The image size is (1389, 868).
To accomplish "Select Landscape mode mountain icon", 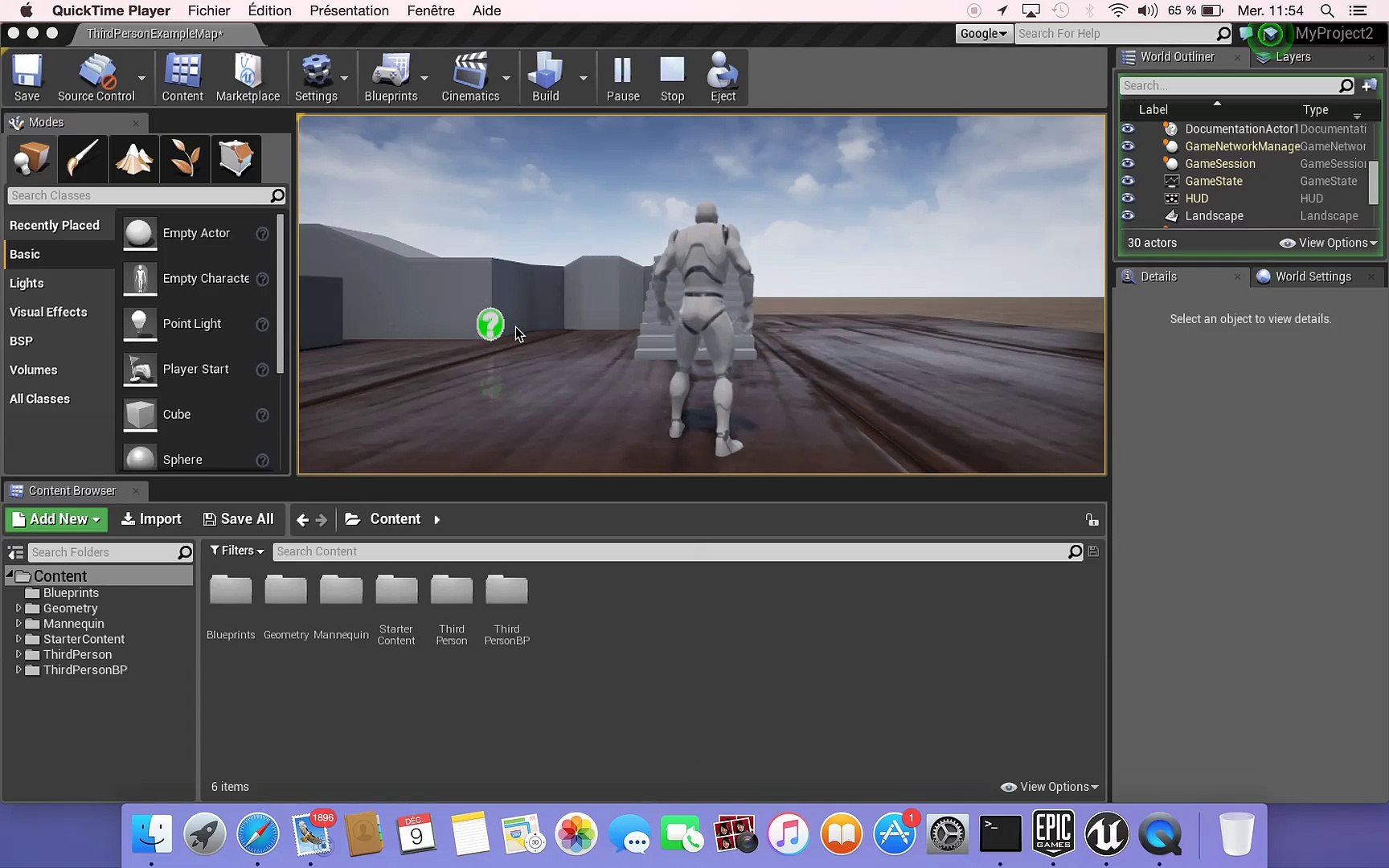I will [133, 158].
